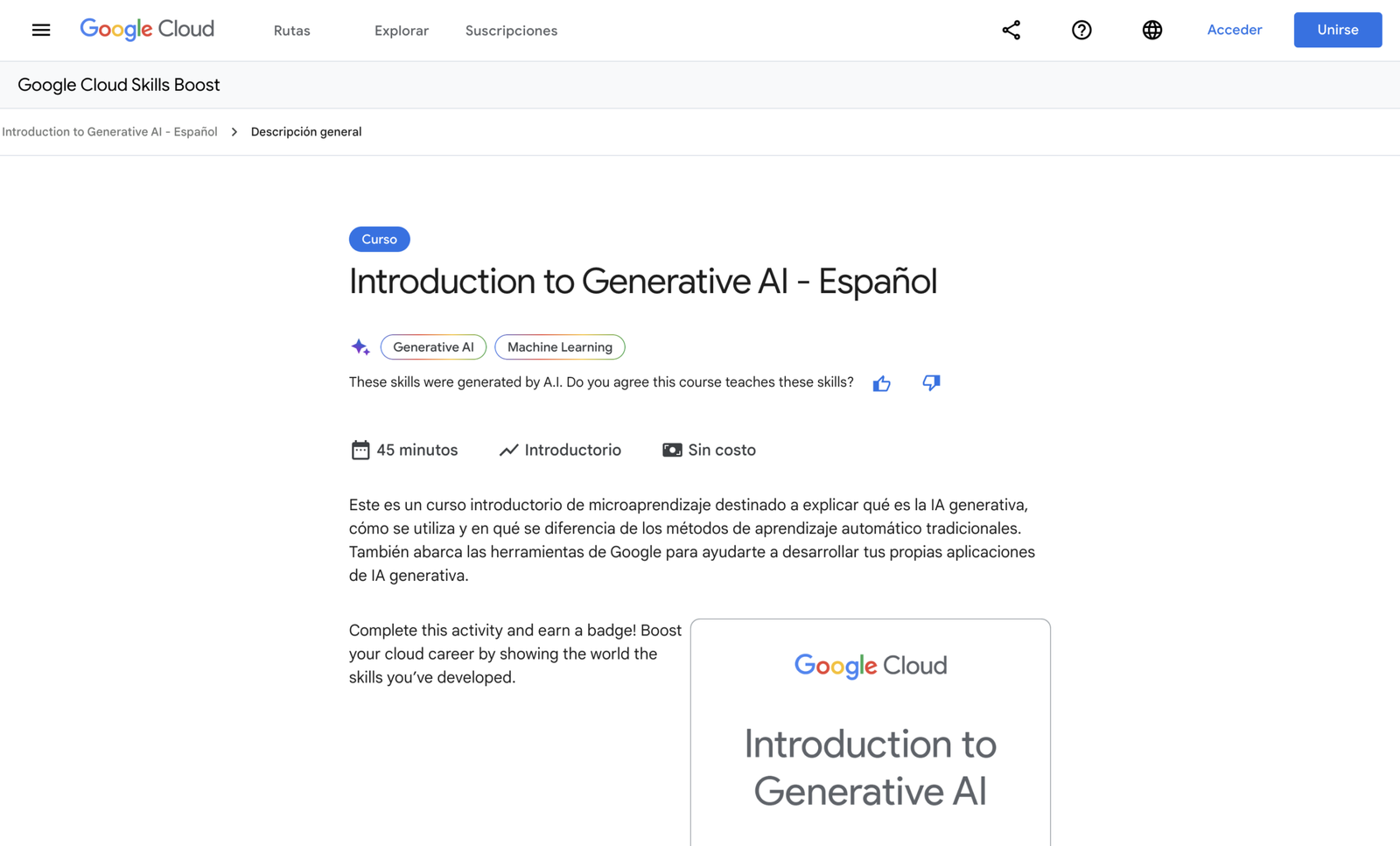Image resolution: width=1400 pixels, height=846 pixels.
Task: Click the money icon beside Sin costo
Action: (x=672, y=450)
